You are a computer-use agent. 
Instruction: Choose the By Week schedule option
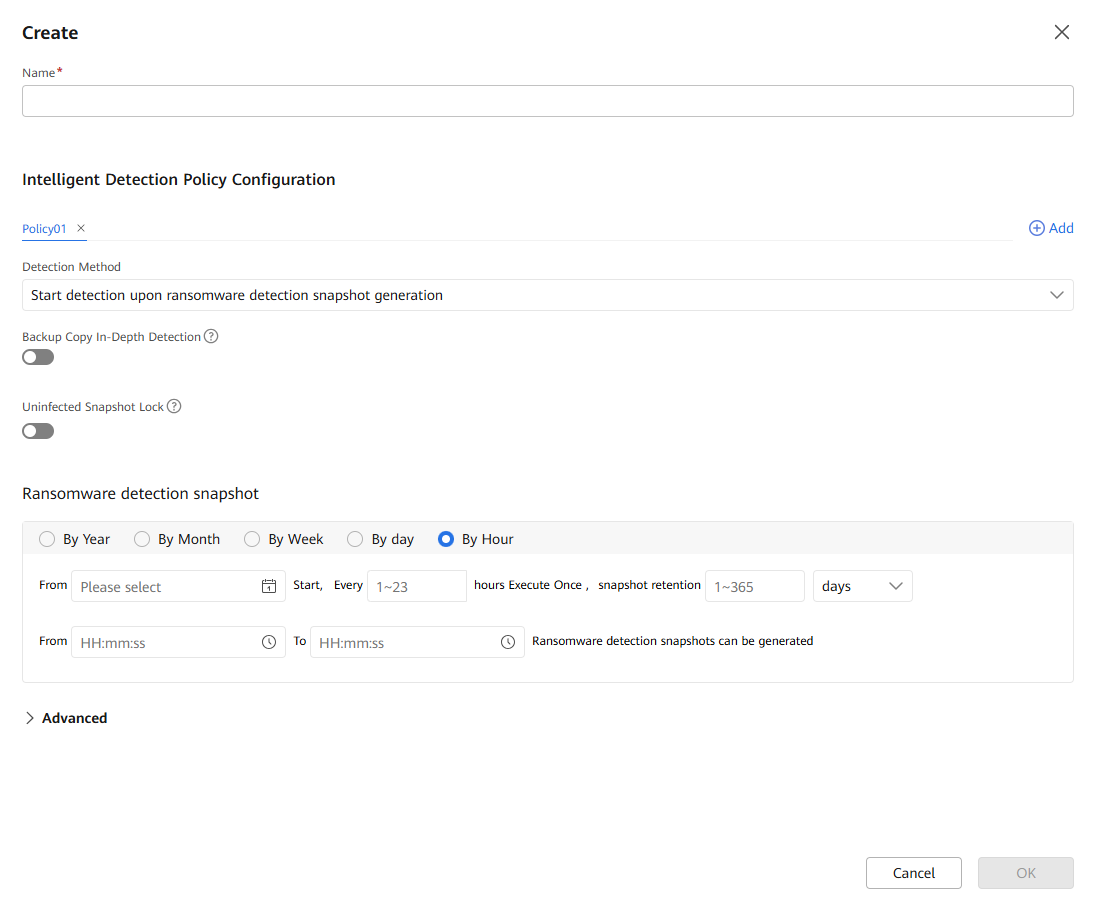pos(252,540)
